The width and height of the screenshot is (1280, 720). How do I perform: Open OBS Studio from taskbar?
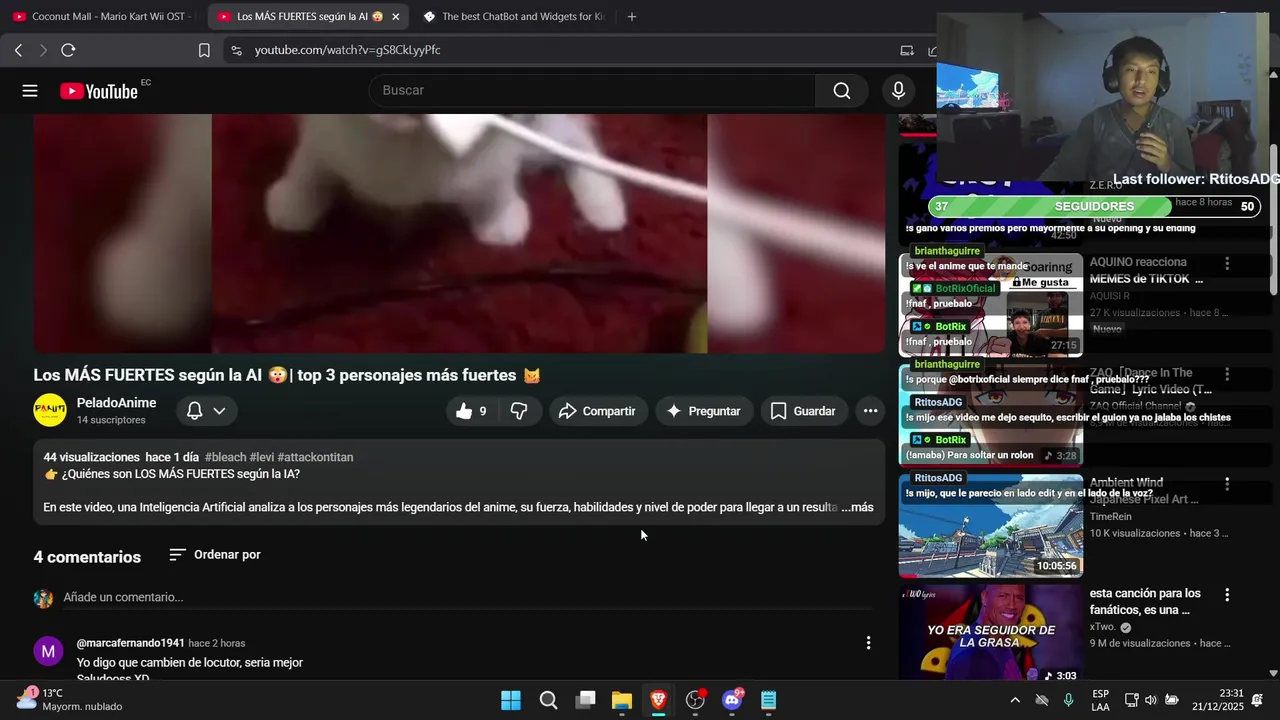(x=695, y=700)
